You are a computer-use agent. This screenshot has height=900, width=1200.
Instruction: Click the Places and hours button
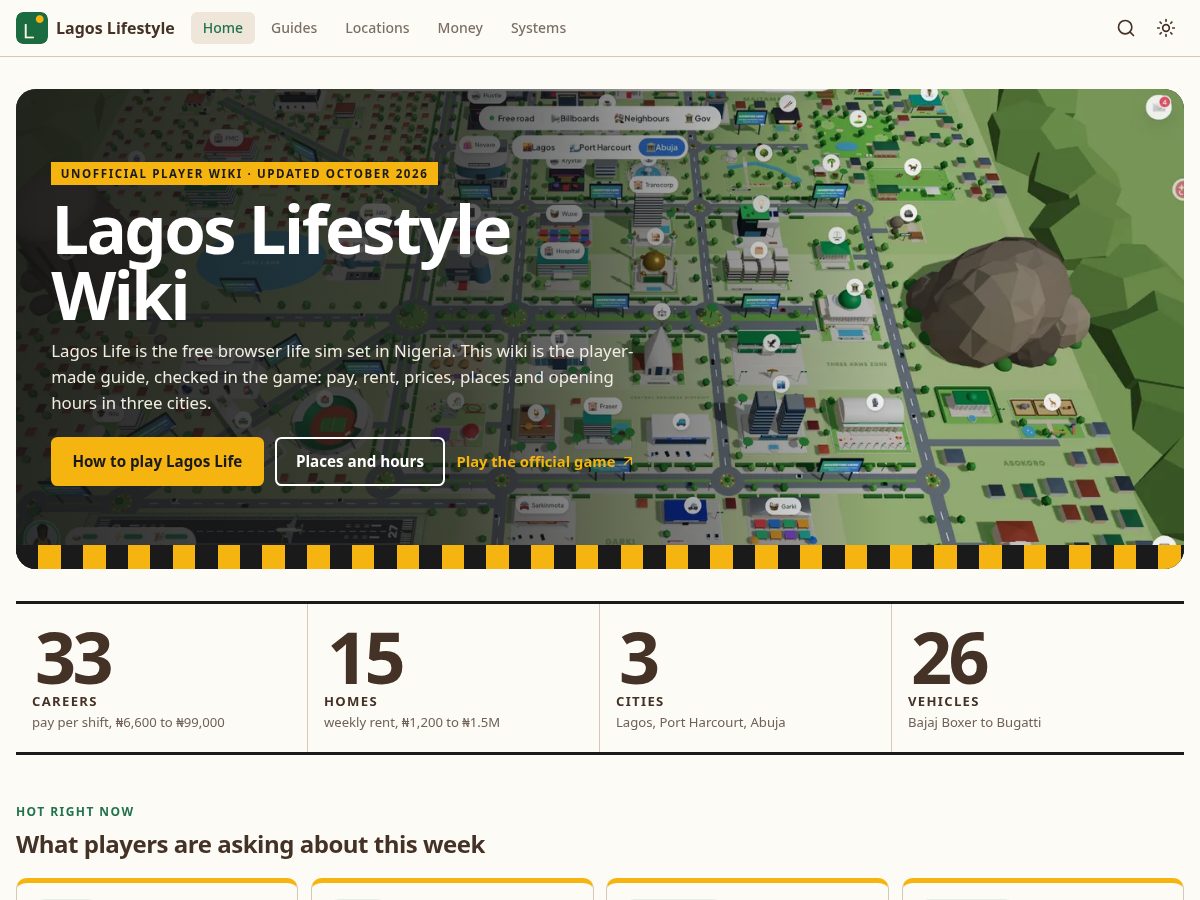tap(360, 461)
